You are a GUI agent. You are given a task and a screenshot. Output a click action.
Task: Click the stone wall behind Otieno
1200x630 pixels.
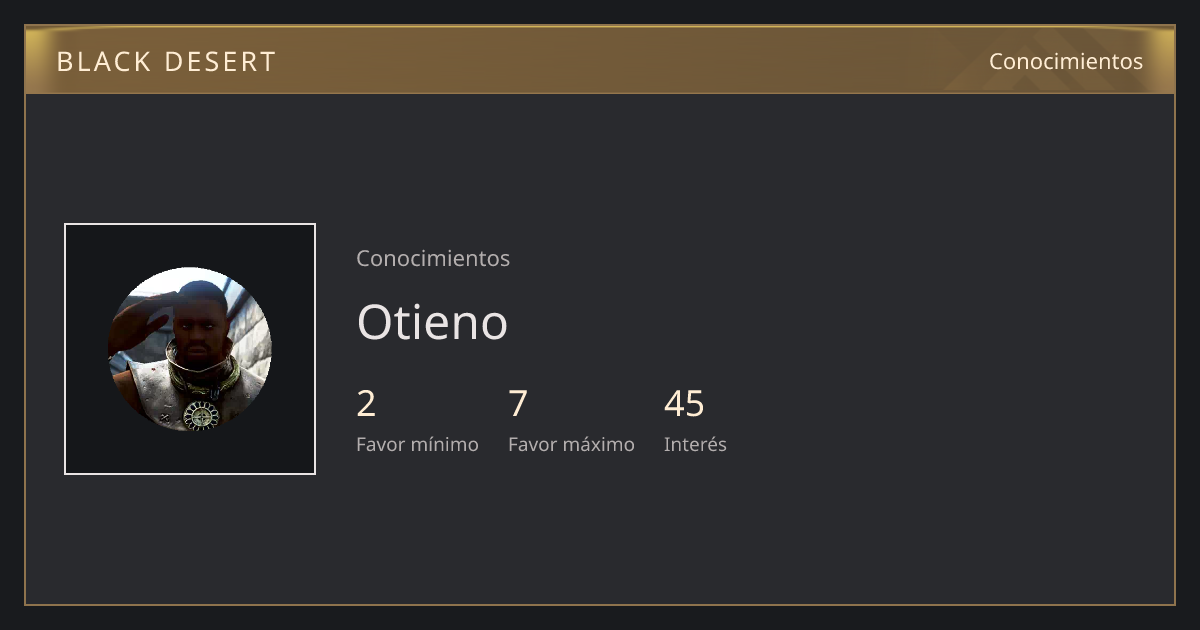point(253,335)
